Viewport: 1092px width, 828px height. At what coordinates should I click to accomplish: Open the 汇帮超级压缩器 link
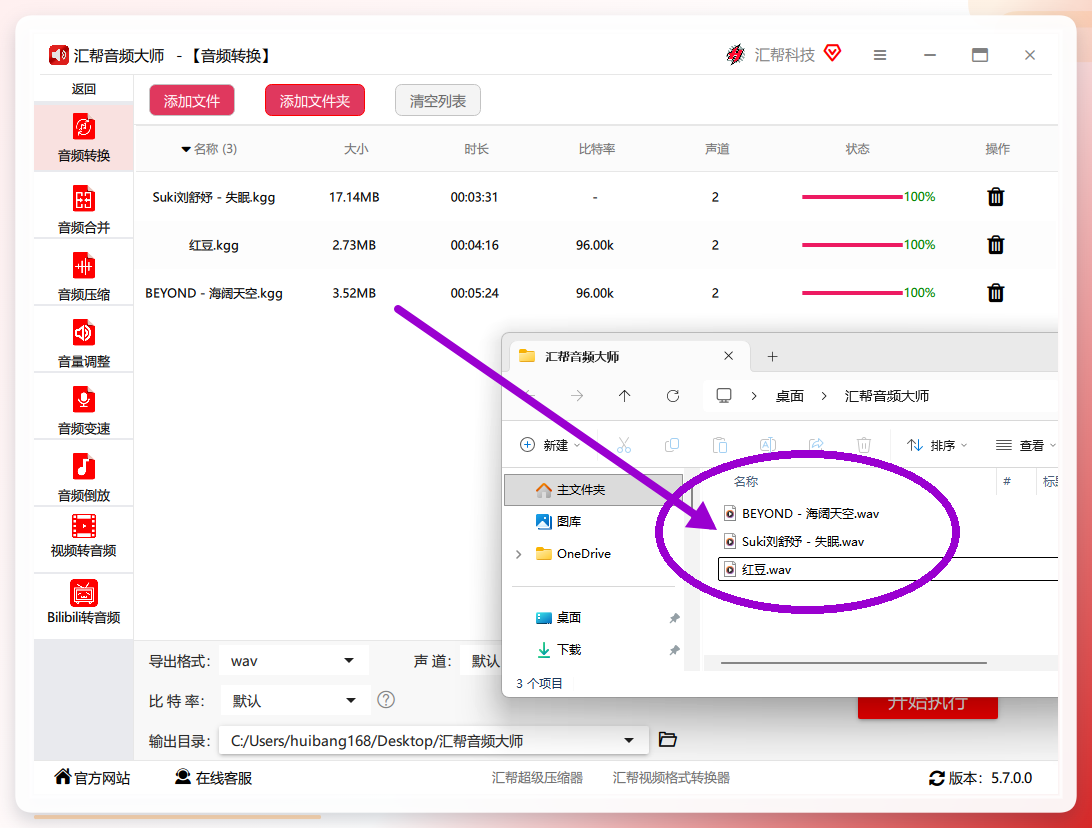tap(537, 778)
